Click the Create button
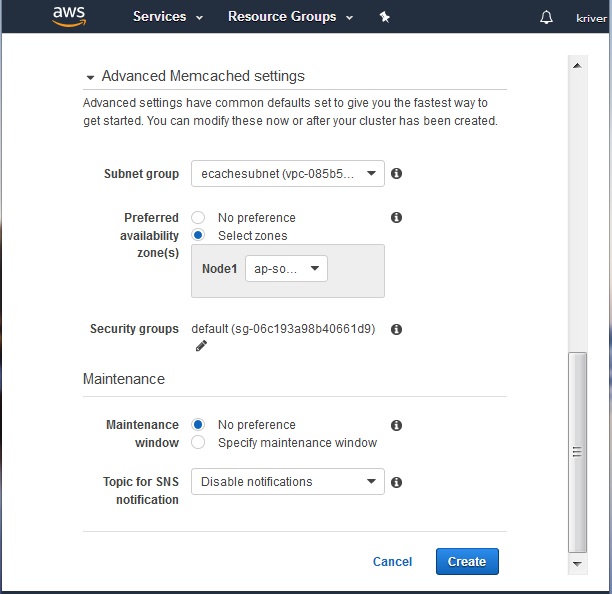Screen dimensions: 612x594 (467, 562)
